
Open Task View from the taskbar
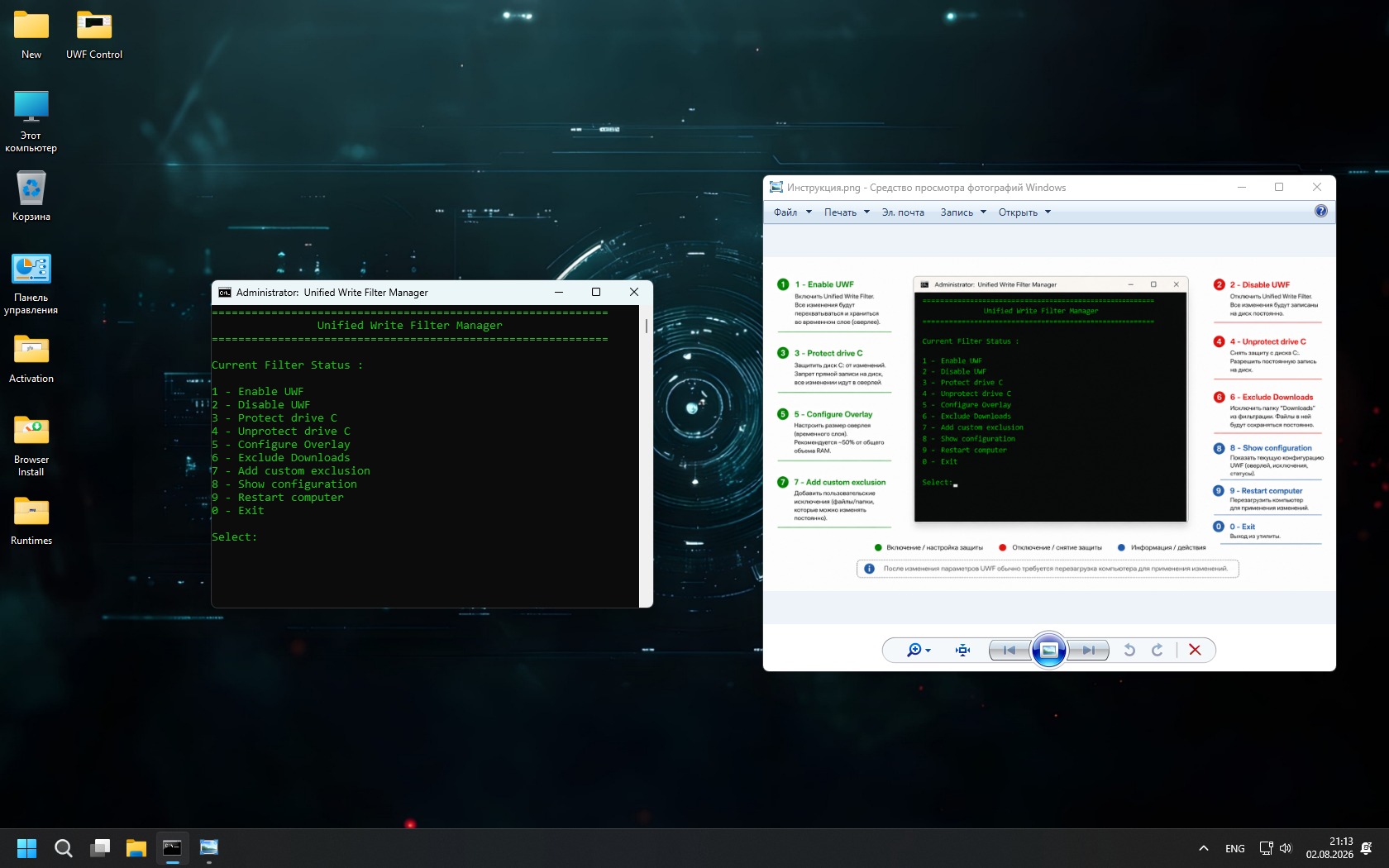[x=100, y=848]
